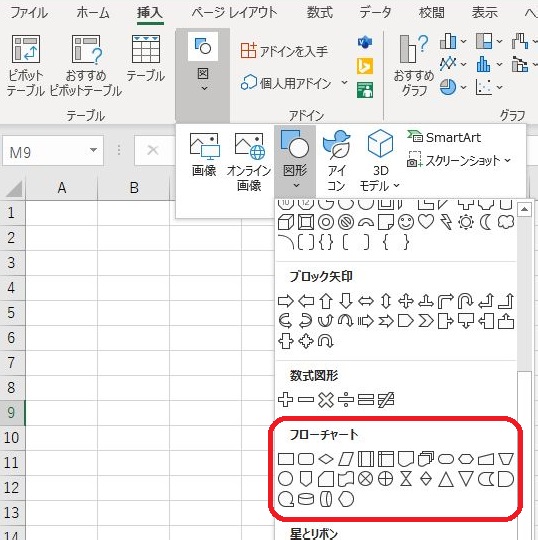Select the sun shape
Viewport: 538px width, 540px height.
coord(466,222)
